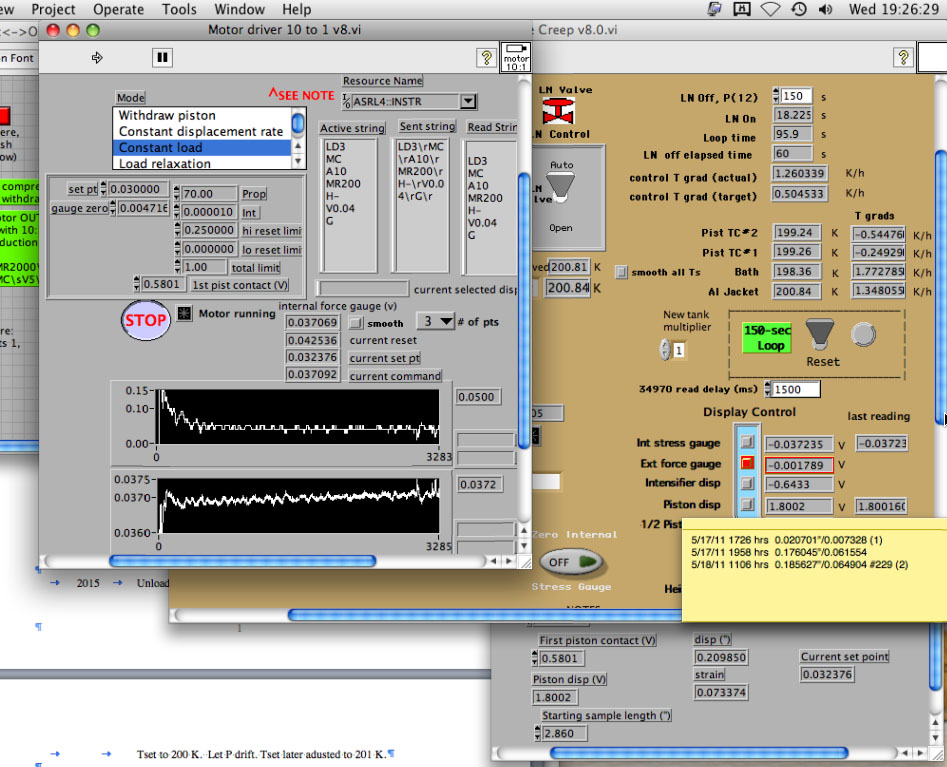
Task: Click the Time Machine menu bar icon
Action: [x=798, y=9]
